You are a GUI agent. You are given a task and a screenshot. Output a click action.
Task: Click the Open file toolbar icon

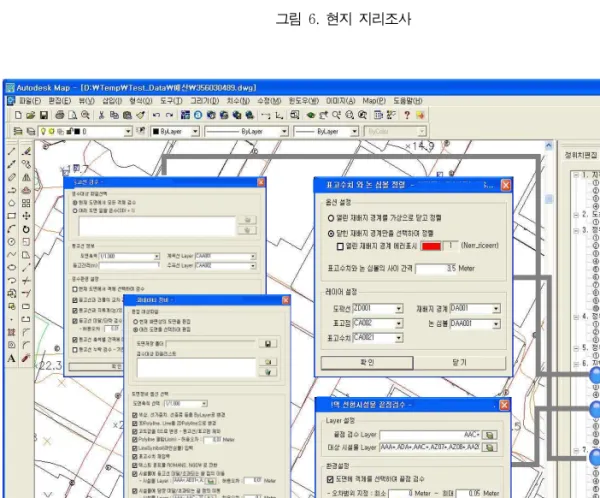tap(31, 115)
